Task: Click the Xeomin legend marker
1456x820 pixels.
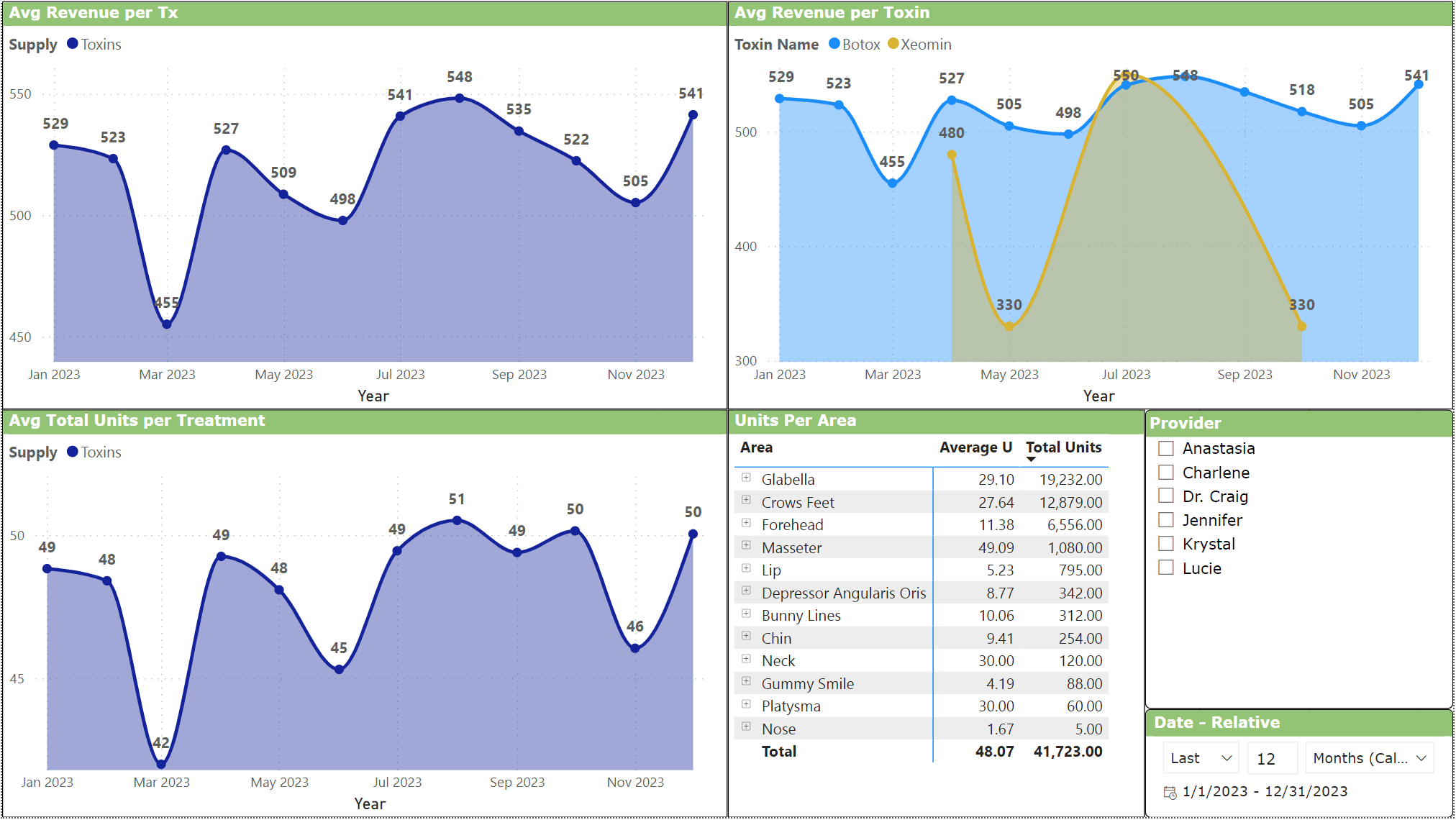Action: coord(893,44)
